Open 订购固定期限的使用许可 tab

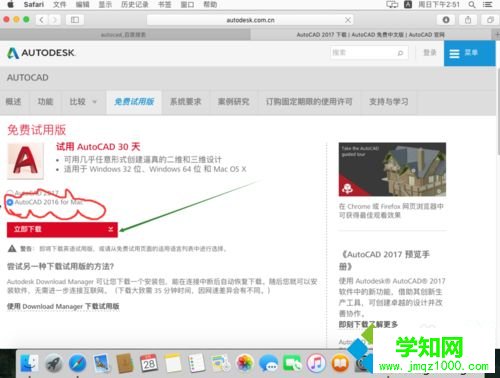[309, 102]
